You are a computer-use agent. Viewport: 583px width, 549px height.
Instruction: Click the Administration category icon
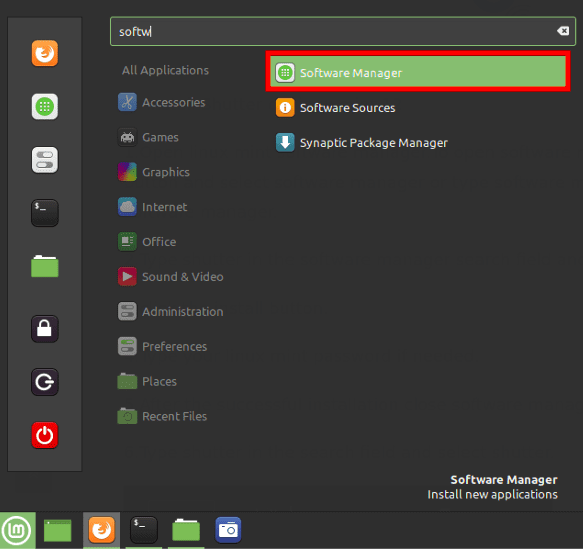point(127,311)
